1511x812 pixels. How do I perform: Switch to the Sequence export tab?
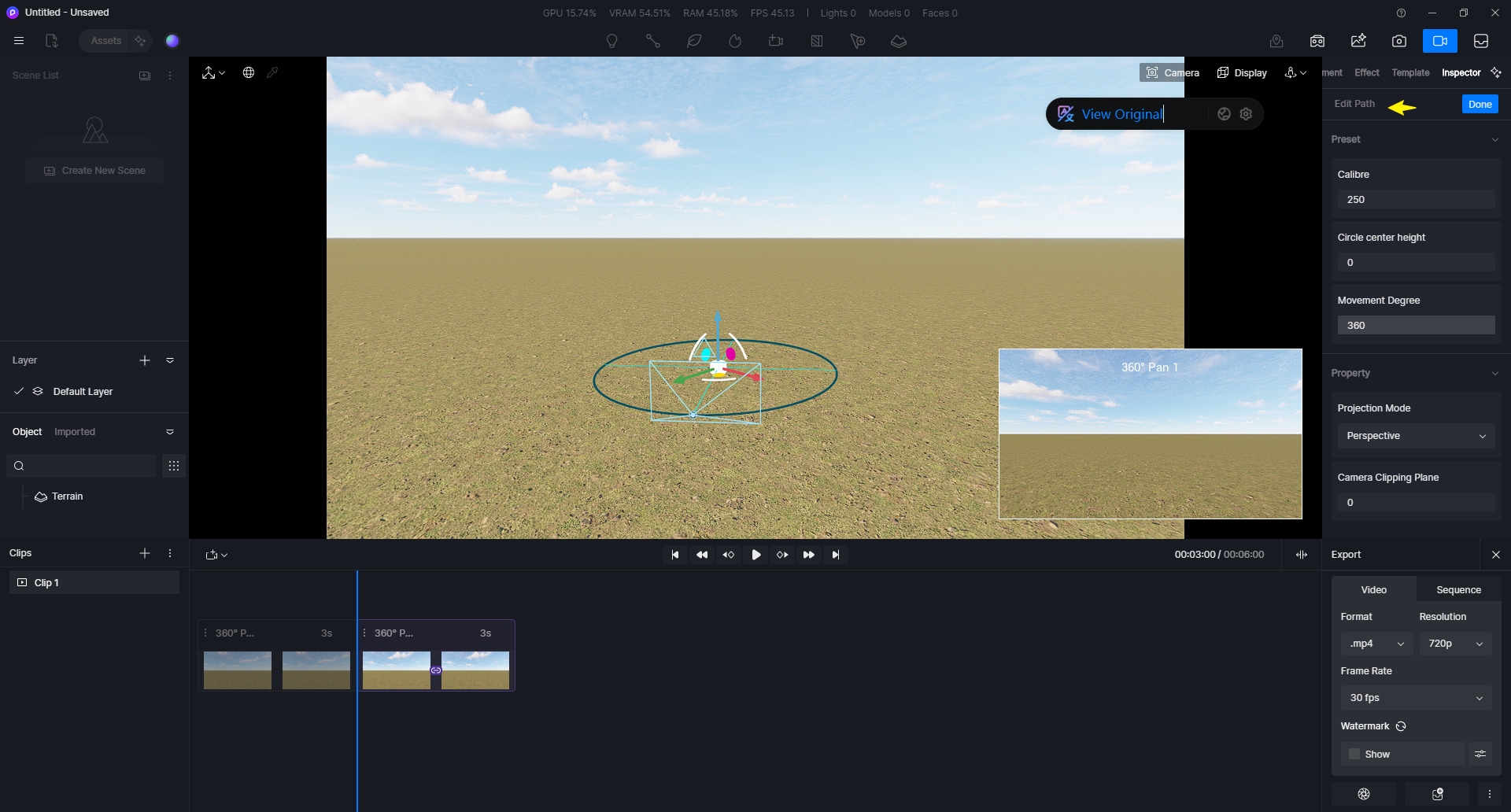coord(1458,589)
